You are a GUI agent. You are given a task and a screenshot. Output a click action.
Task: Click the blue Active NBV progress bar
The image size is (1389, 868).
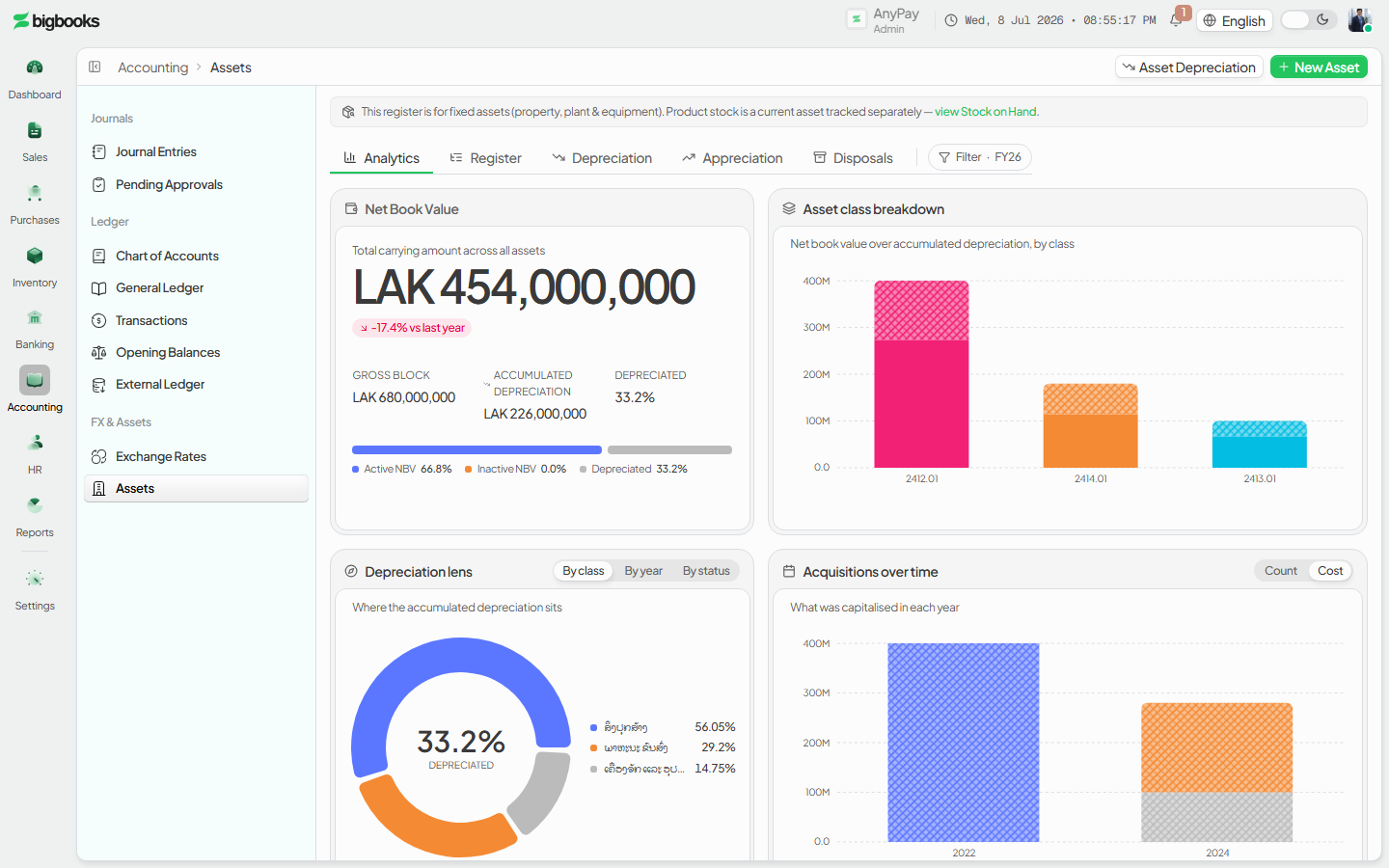pos(477,449)
